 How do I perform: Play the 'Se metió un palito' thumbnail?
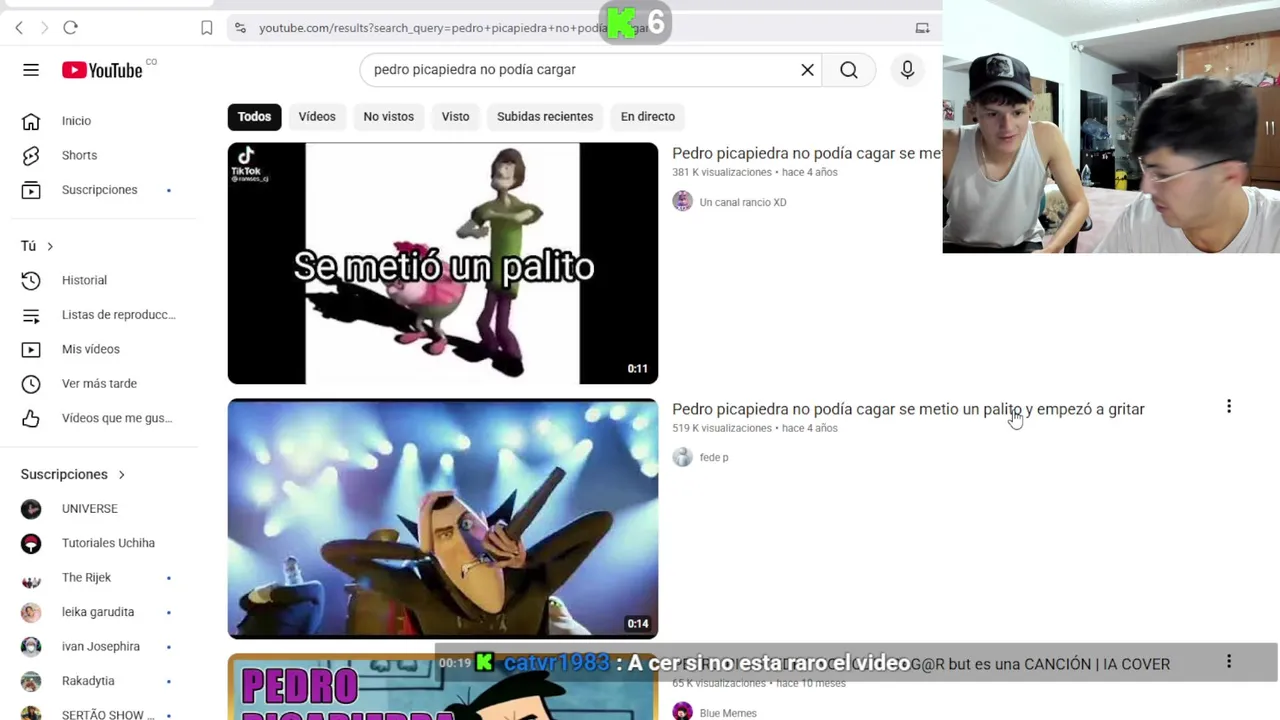tap(443, 263)
